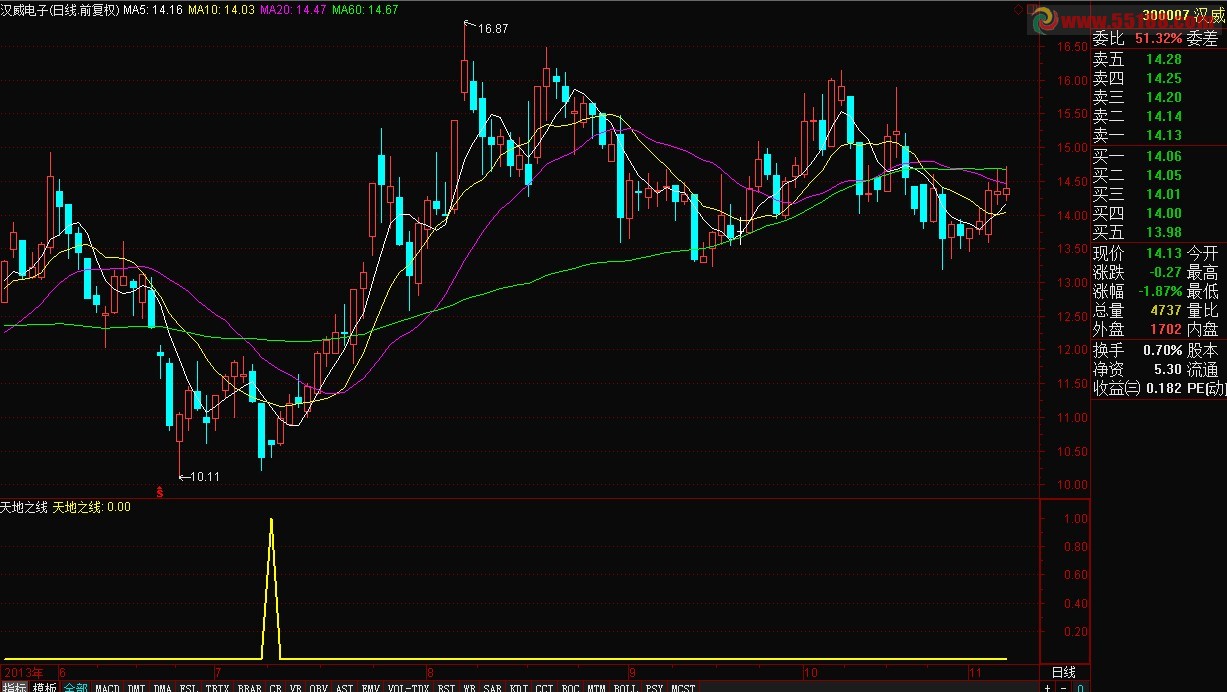Open the 模板 template tab

pos(44,687)
